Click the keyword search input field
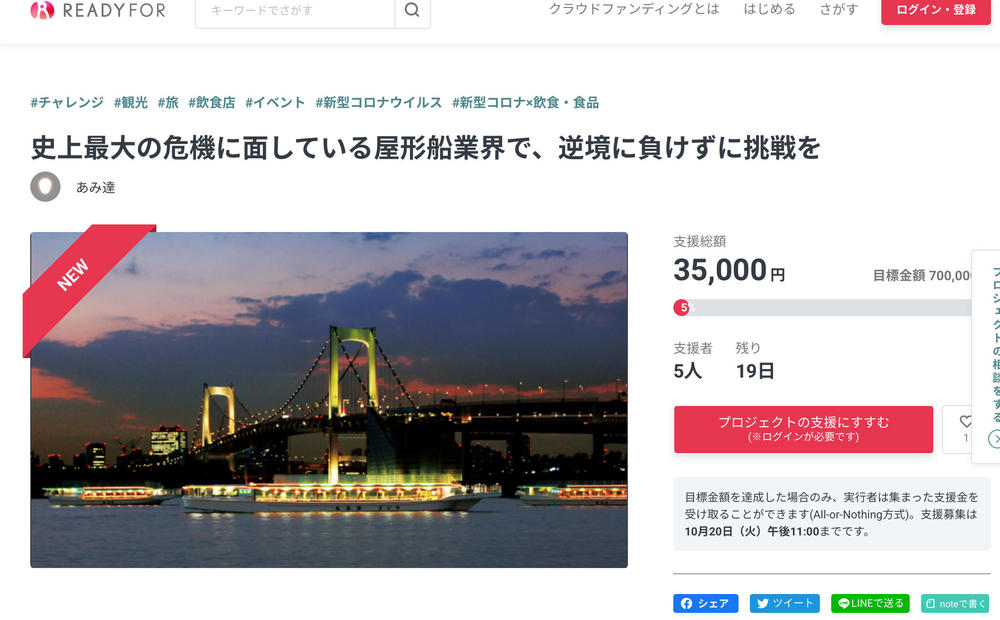 295,11
